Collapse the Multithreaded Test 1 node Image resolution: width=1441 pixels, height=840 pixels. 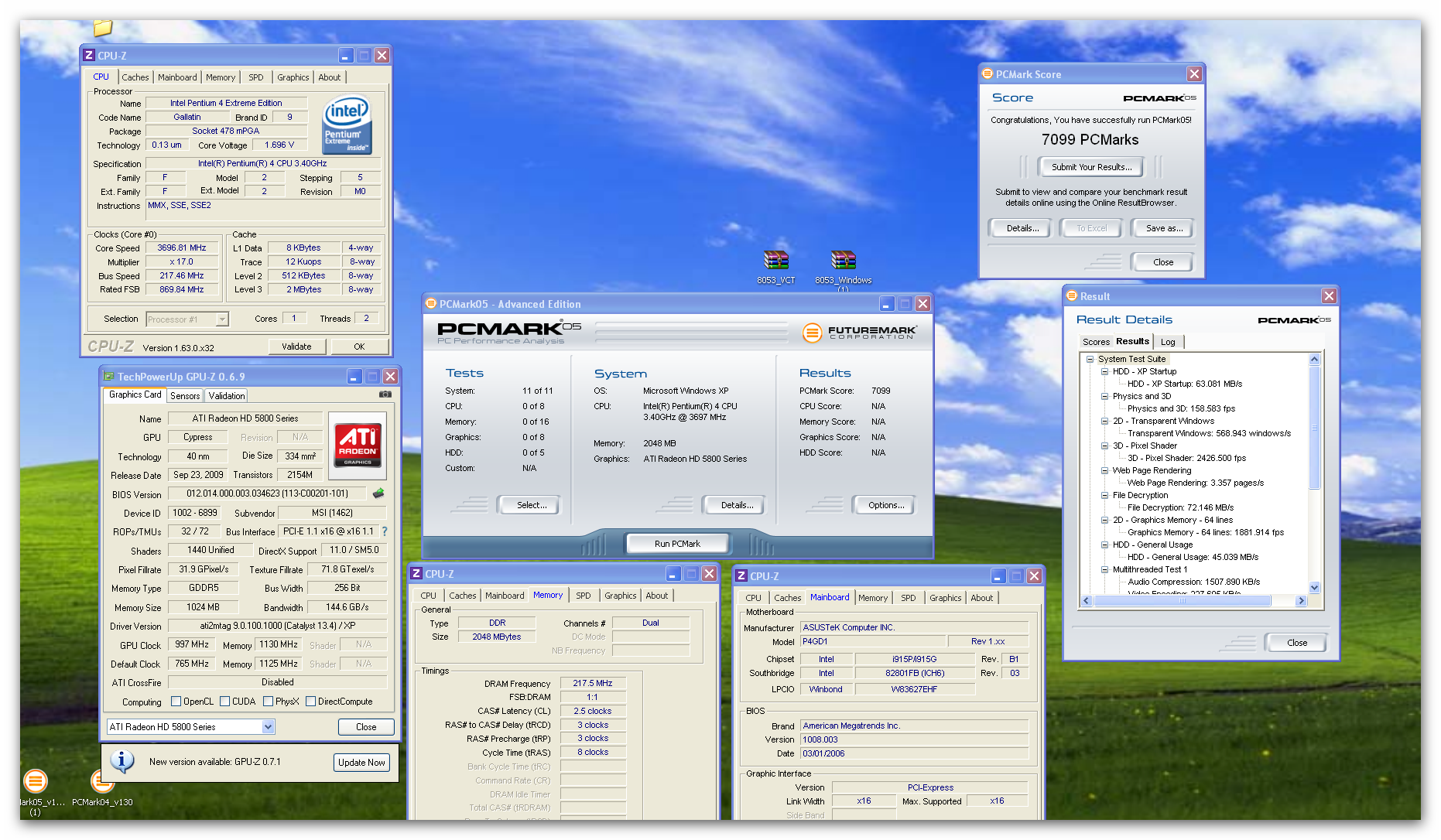coord(1104,569)
